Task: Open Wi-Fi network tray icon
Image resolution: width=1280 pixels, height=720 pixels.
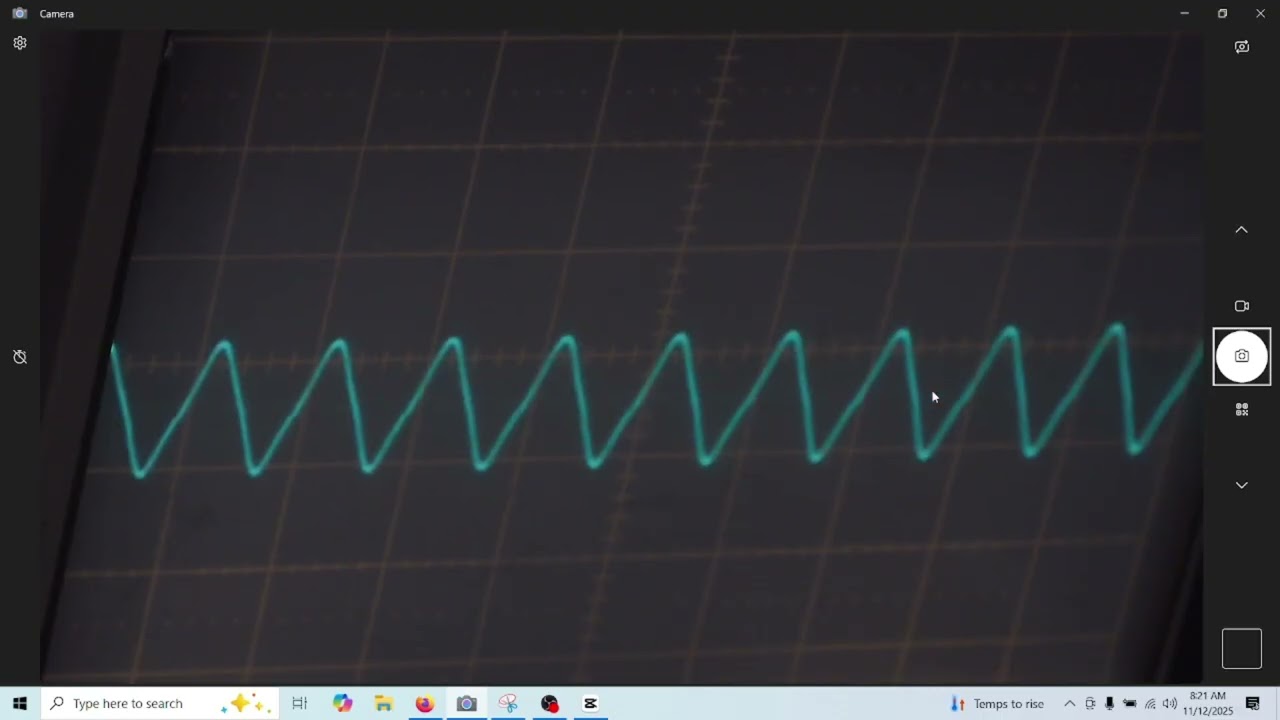Action: [1150, 704]
